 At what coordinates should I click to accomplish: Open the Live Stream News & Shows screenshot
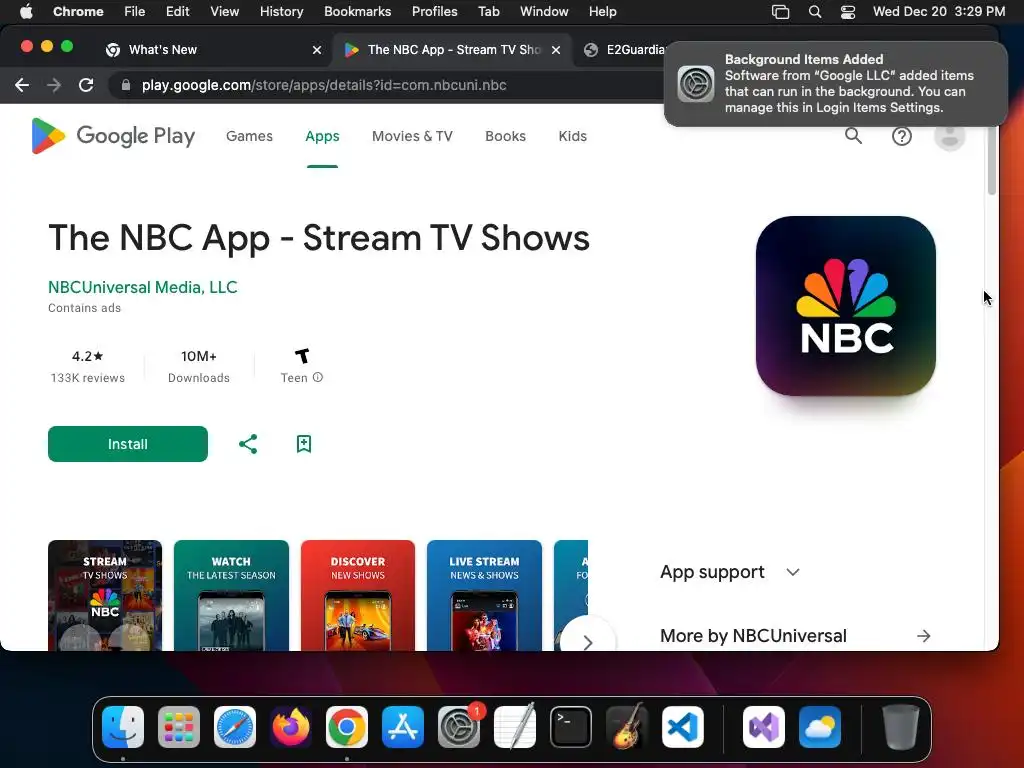pos(484,596)
